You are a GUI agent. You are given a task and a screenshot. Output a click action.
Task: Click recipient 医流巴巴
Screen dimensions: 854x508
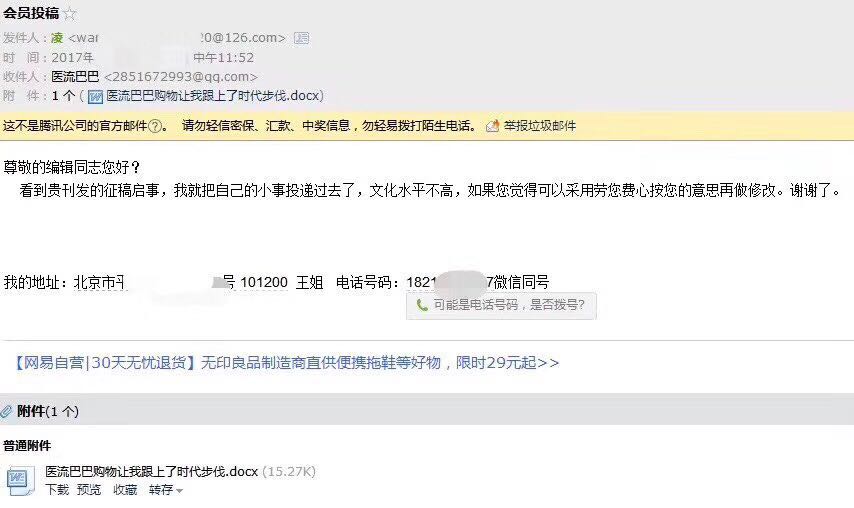pos(75,77)
